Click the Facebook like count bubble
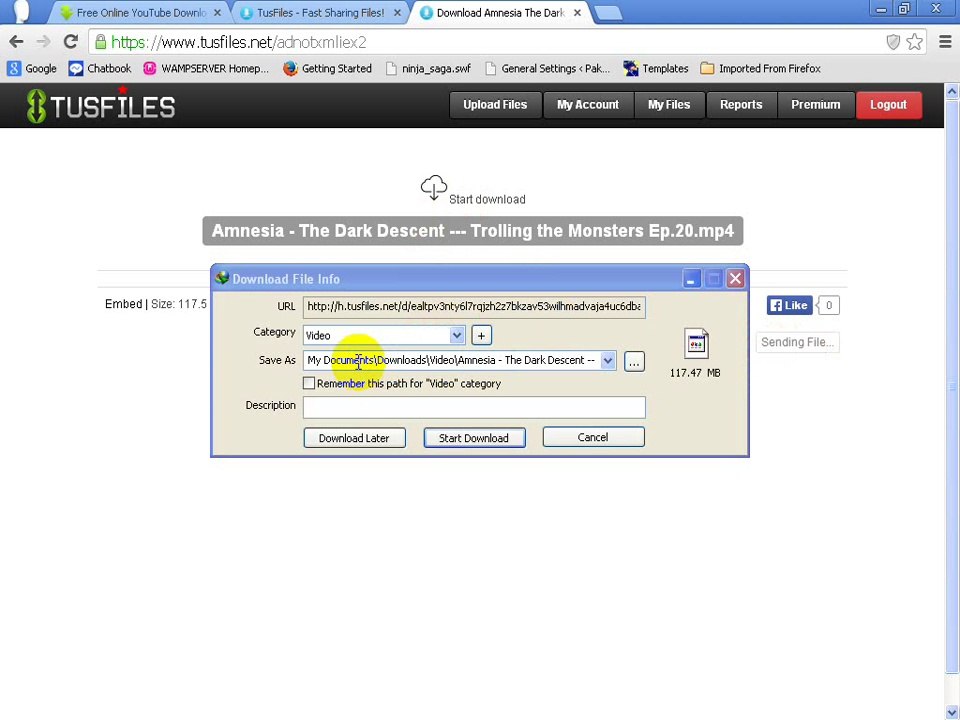Viewport: 960px width, 720px height. pyautogui.click(x=828, y=306)
